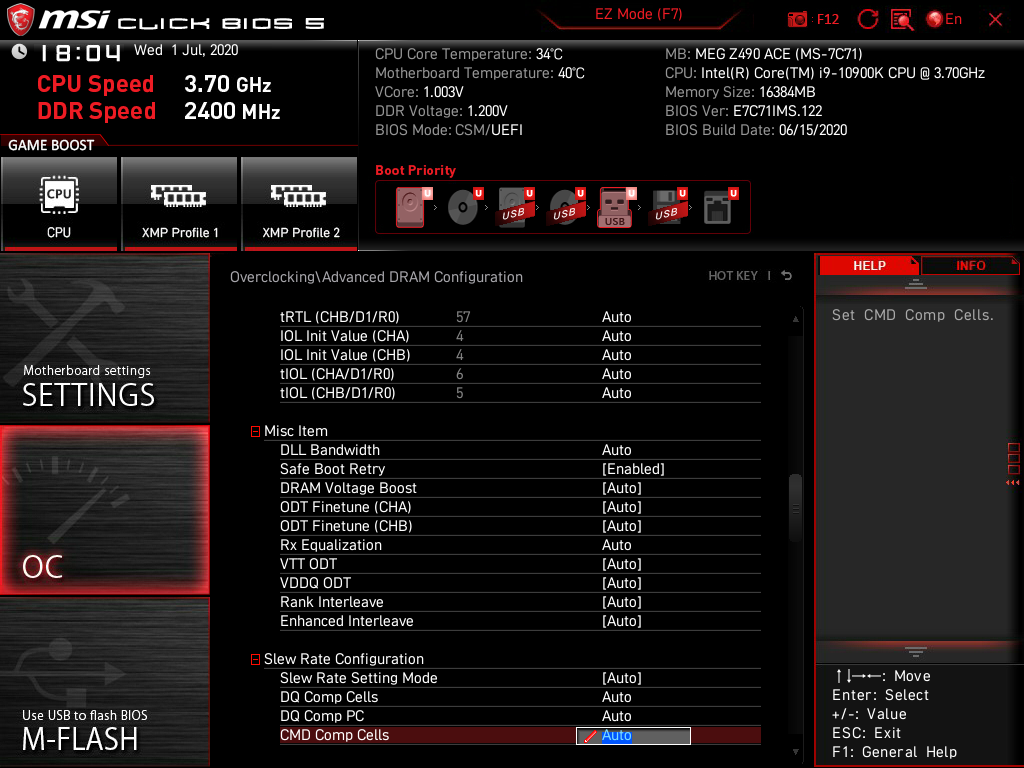Activate XMP Profile 1
Screen dimensions: 1024x768
pyautogui.click(x=179, y=203)
